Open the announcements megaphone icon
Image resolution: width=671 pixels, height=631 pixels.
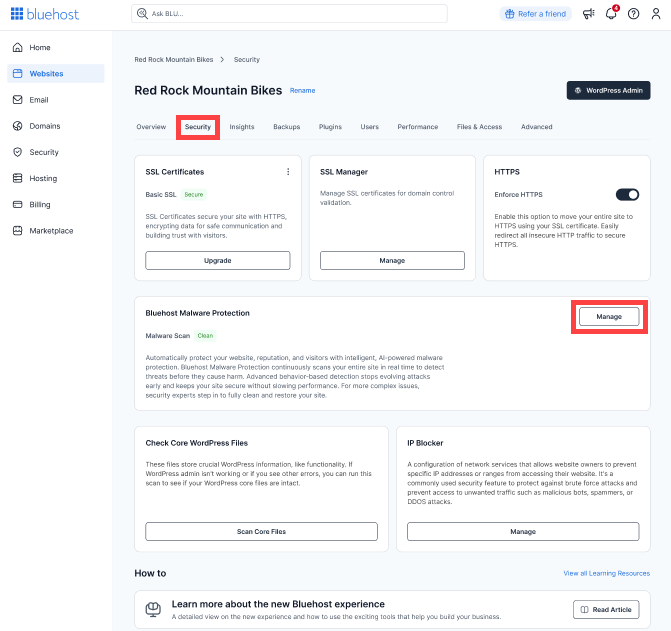pyautogui.click(x=588, y=14)
